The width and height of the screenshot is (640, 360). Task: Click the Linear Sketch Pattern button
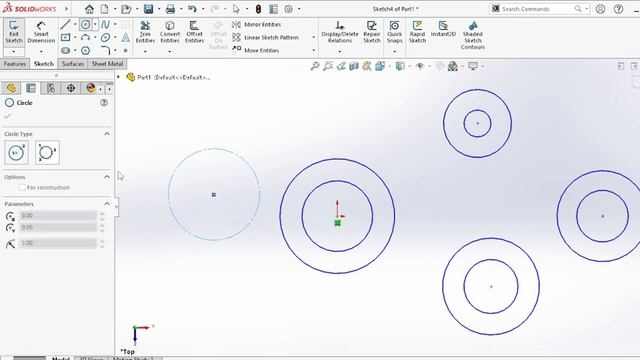[266, 37]
